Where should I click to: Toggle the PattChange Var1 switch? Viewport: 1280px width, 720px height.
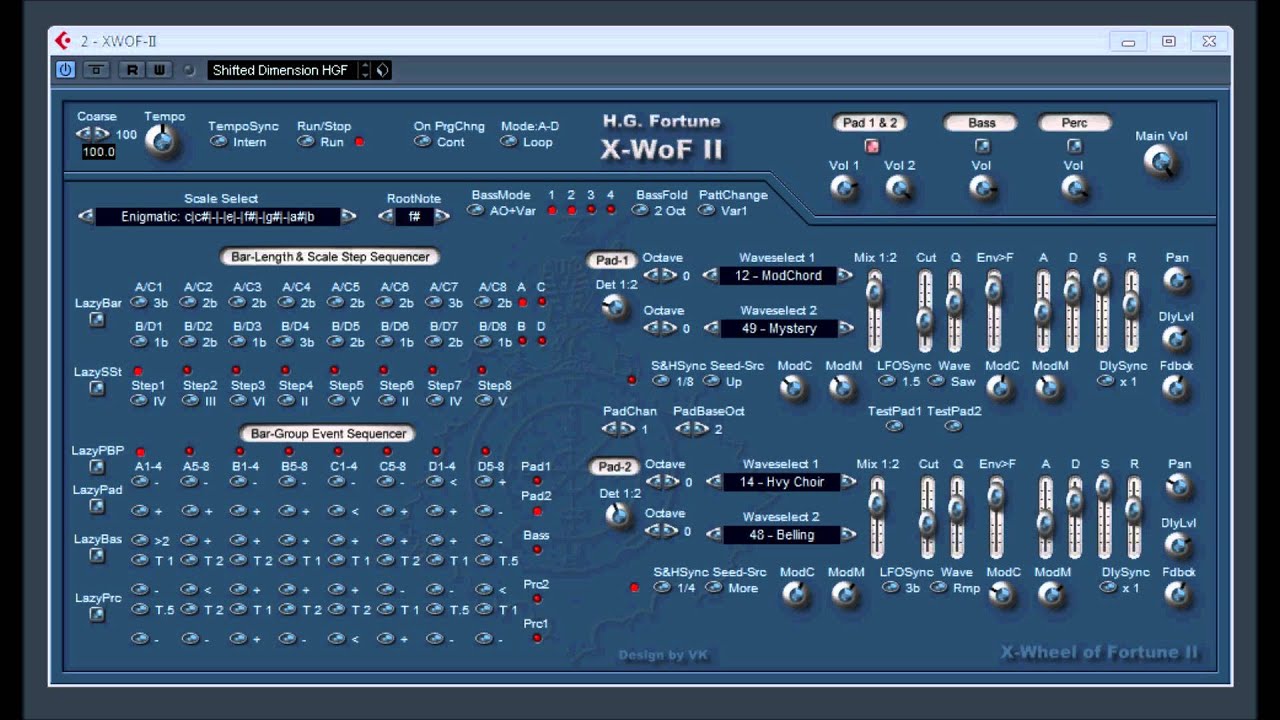707,211
